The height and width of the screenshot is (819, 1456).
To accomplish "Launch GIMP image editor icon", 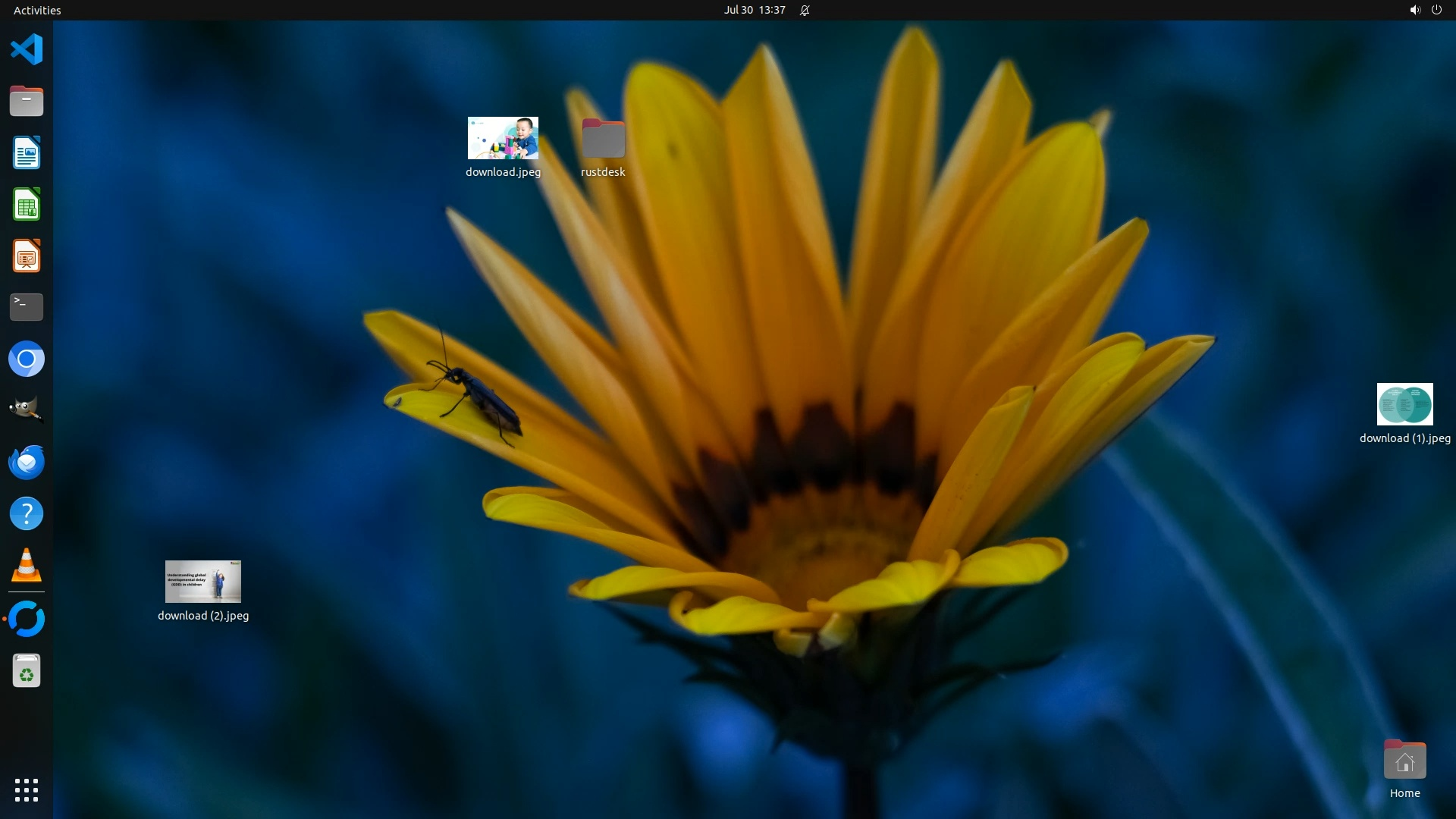I will [27, 410].
